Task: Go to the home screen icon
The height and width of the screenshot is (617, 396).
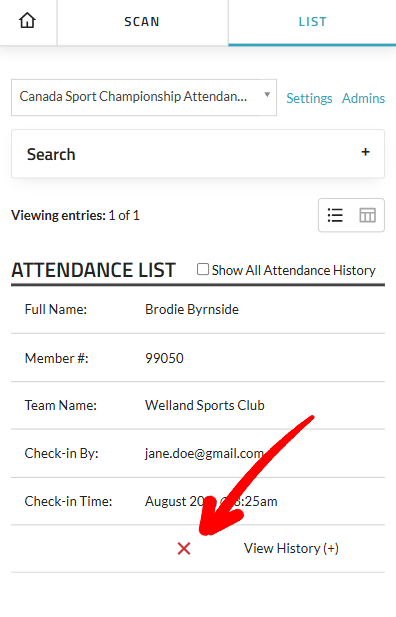Action: (28, 20)
